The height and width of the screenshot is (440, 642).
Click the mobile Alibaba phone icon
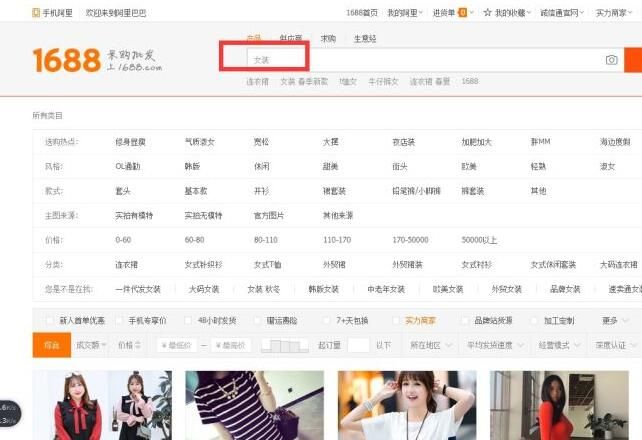pos(36,13)
